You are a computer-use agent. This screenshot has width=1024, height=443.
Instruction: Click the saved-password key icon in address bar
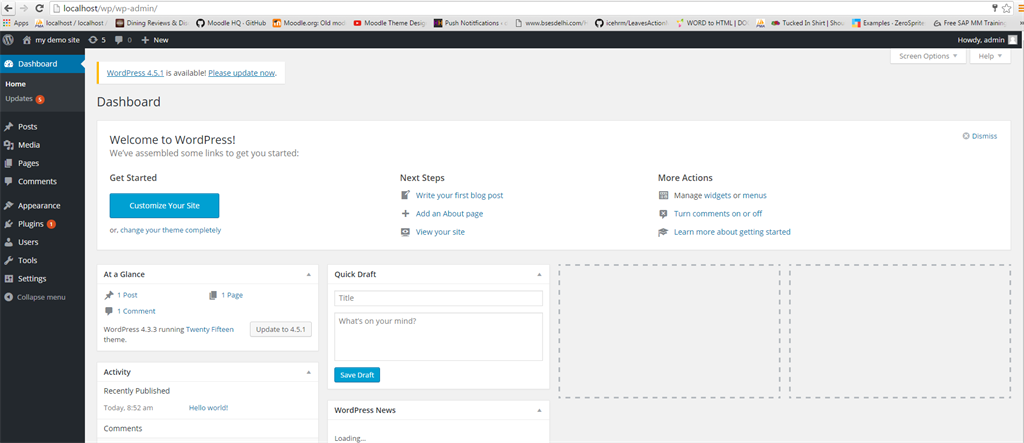pos(995,8)
